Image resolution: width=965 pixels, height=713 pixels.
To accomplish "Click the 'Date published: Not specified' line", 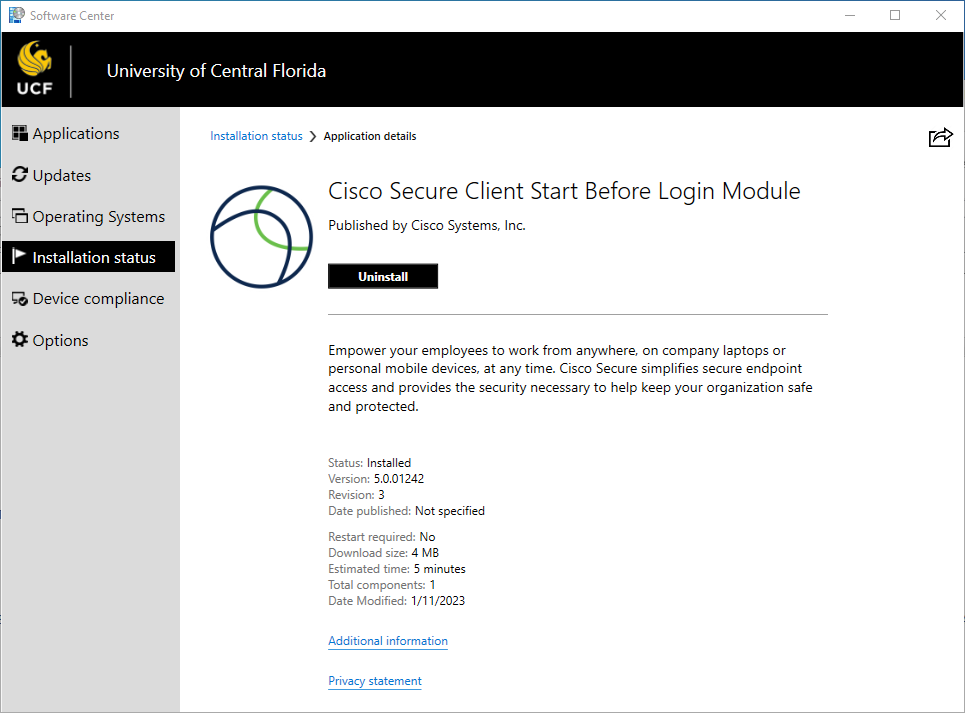I will 406,511.
